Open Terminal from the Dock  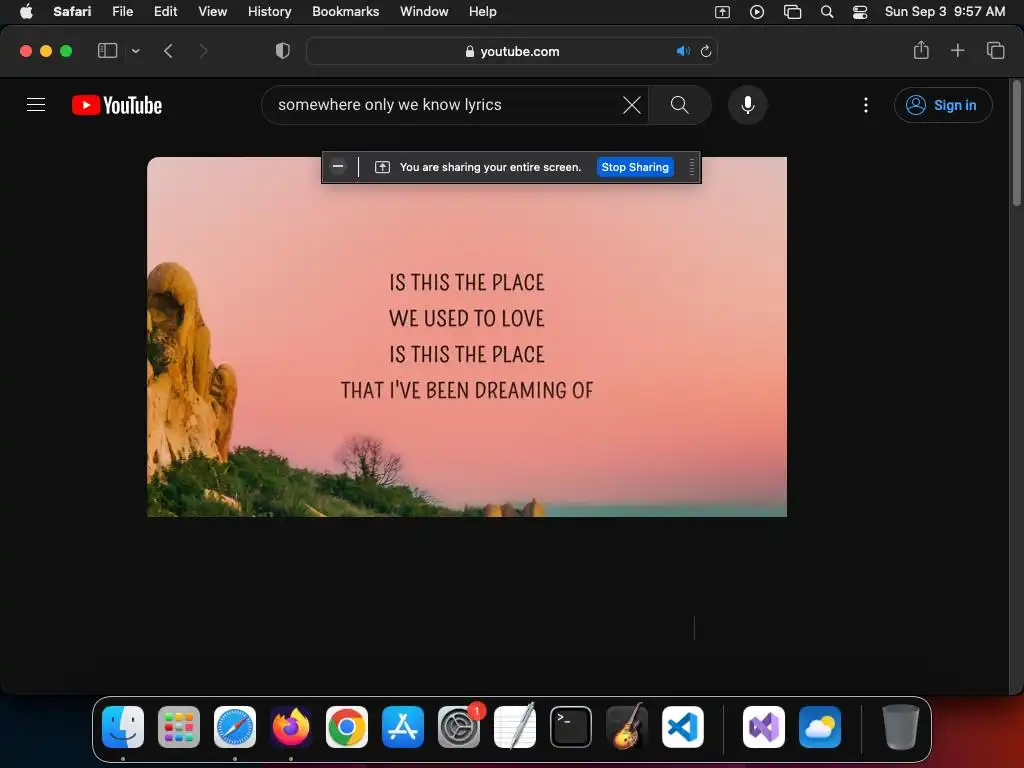click(571, 726)
